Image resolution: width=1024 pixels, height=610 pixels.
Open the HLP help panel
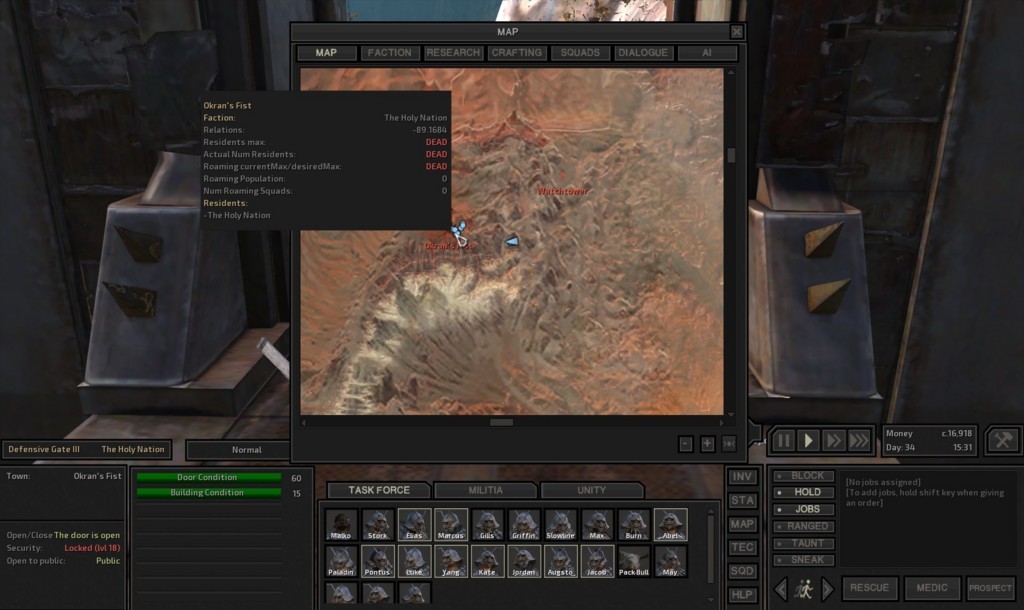pos(742,594)
